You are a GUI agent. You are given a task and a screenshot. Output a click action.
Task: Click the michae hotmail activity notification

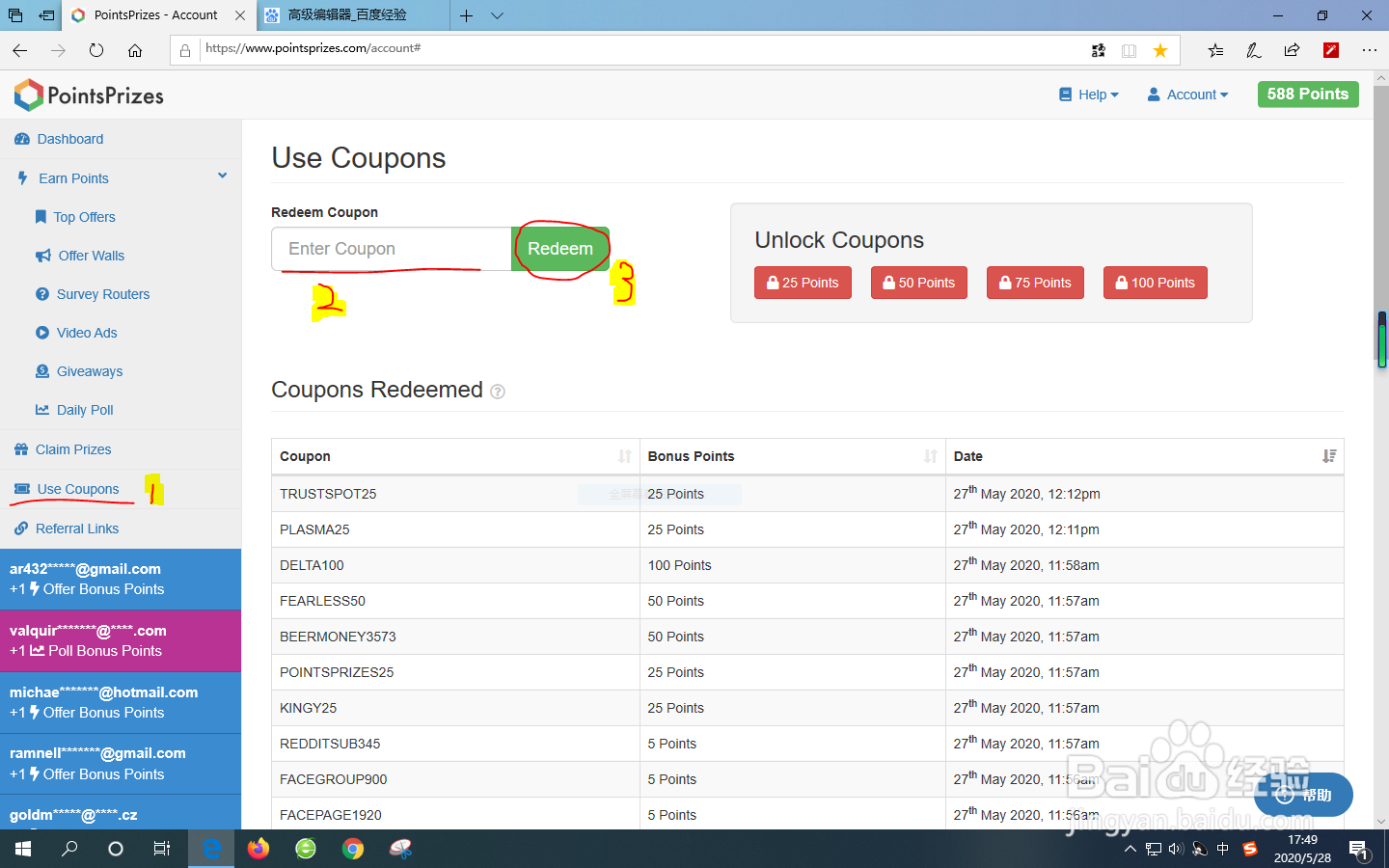tap(121, 702)
